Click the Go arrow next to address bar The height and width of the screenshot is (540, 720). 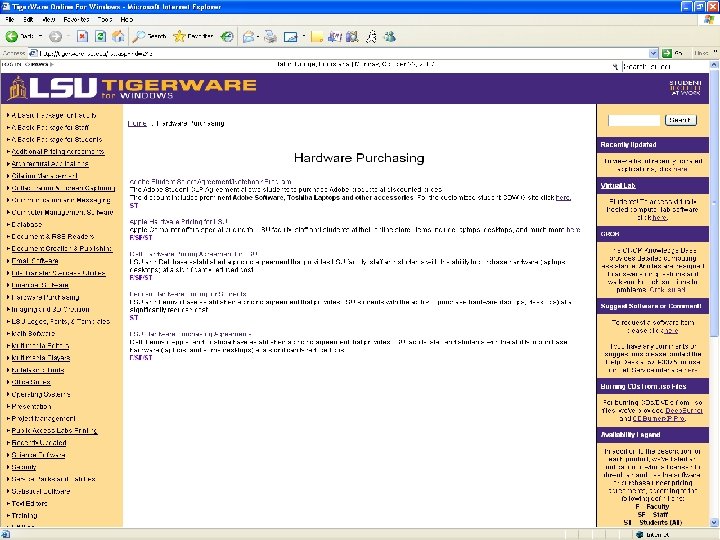pos(667,53)
